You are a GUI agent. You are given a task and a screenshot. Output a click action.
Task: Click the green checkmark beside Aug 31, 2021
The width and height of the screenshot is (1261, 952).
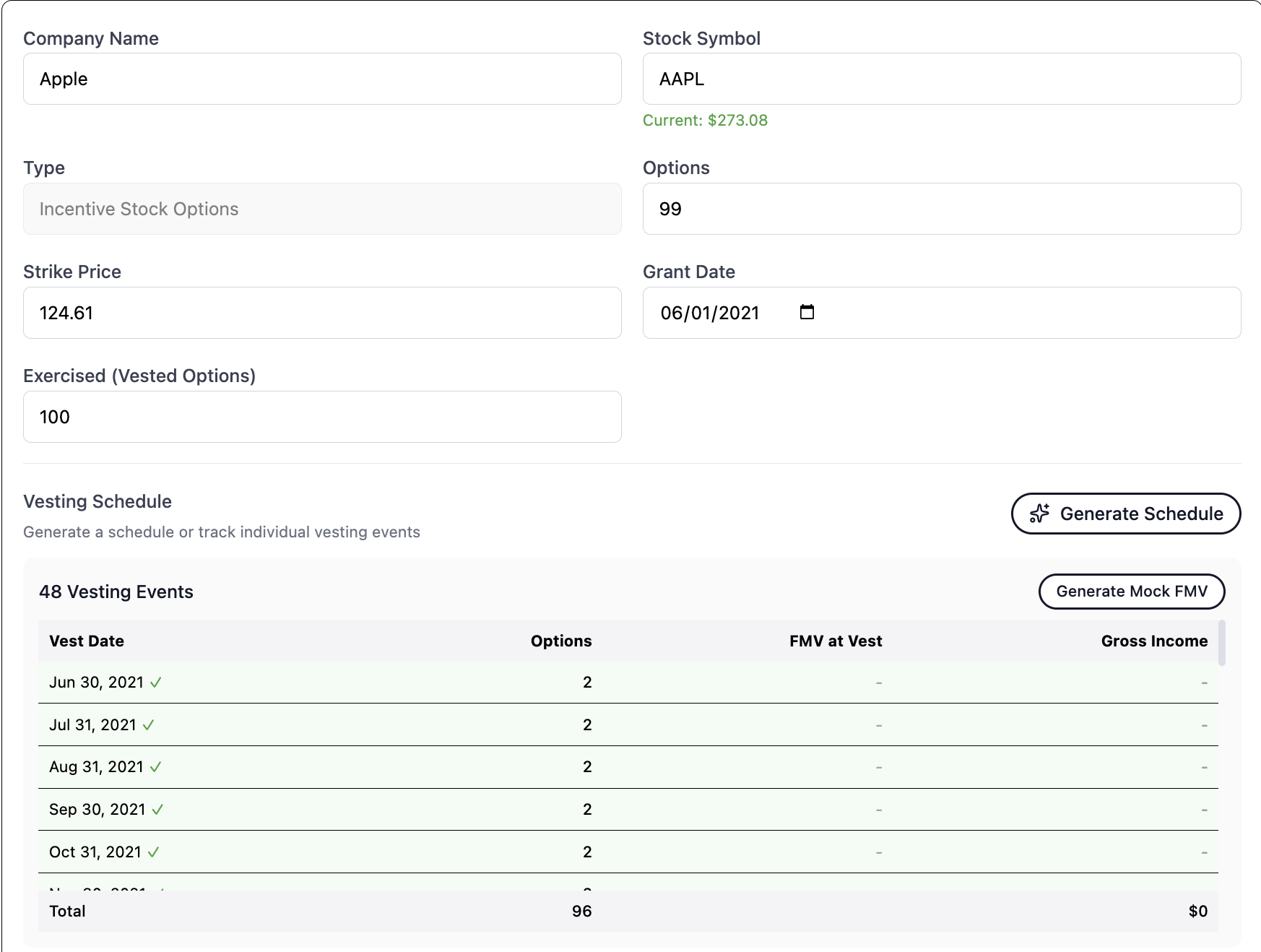[155, 767]
